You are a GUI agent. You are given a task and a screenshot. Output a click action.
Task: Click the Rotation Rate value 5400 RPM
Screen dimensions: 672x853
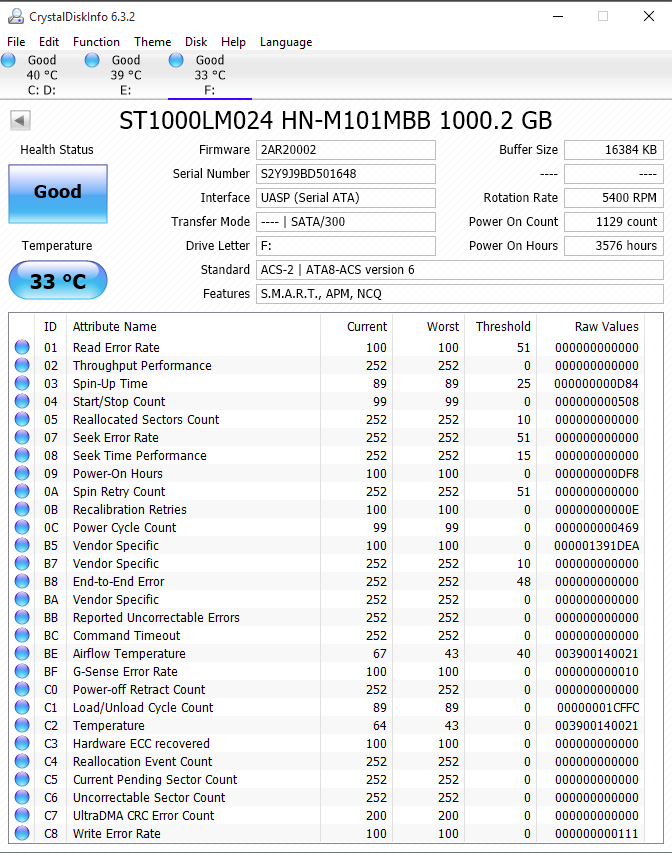click(x=614, y=198)
